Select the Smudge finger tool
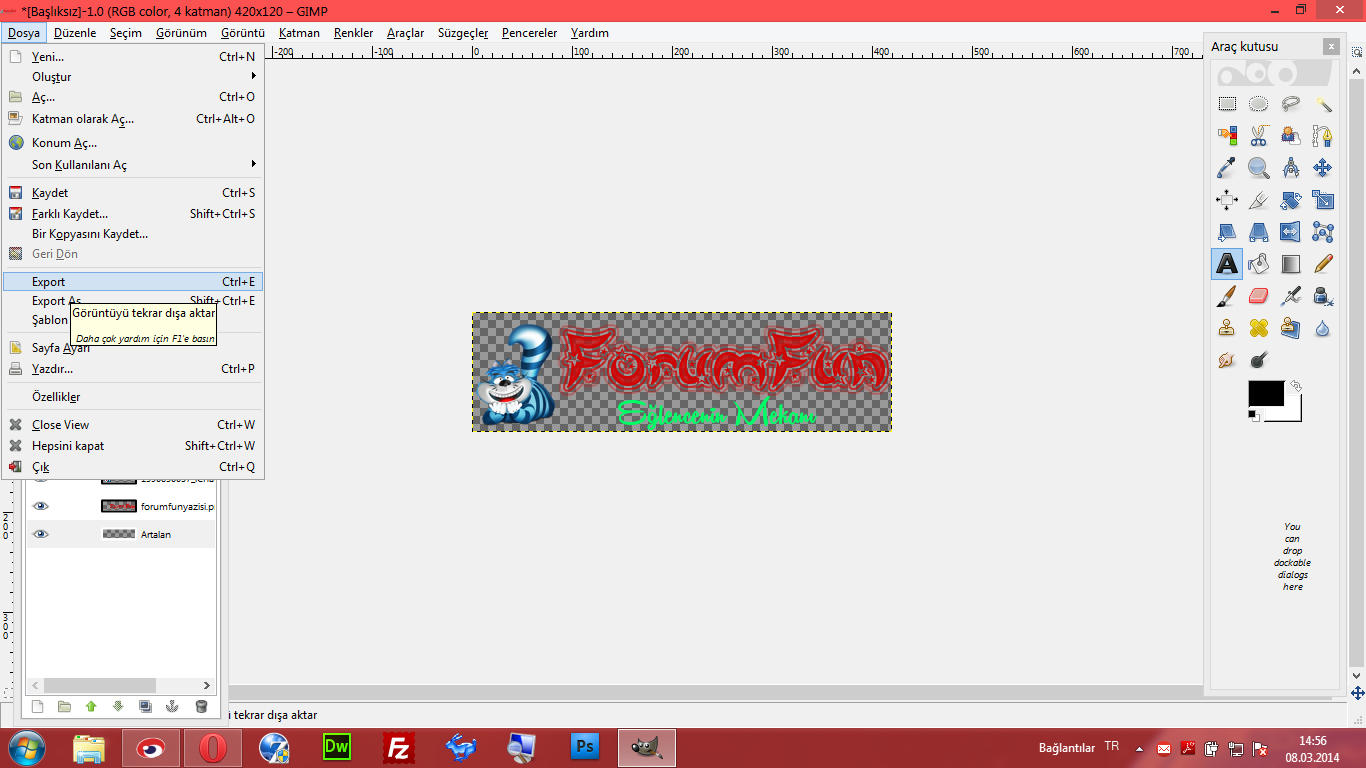The width and height of the screenshot is (1366, 768). pyautogui.click(x=1227, y=360)
